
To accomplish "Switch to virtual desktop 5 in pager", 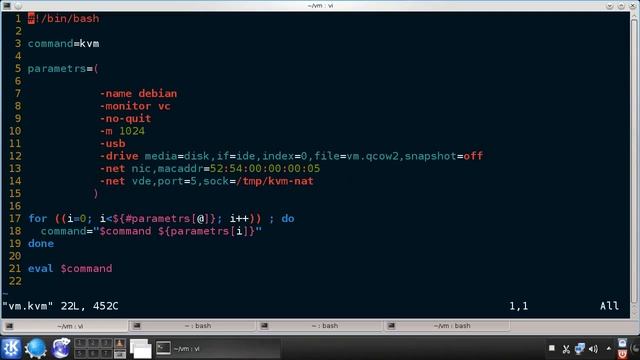I will click(x=80, y=353).
